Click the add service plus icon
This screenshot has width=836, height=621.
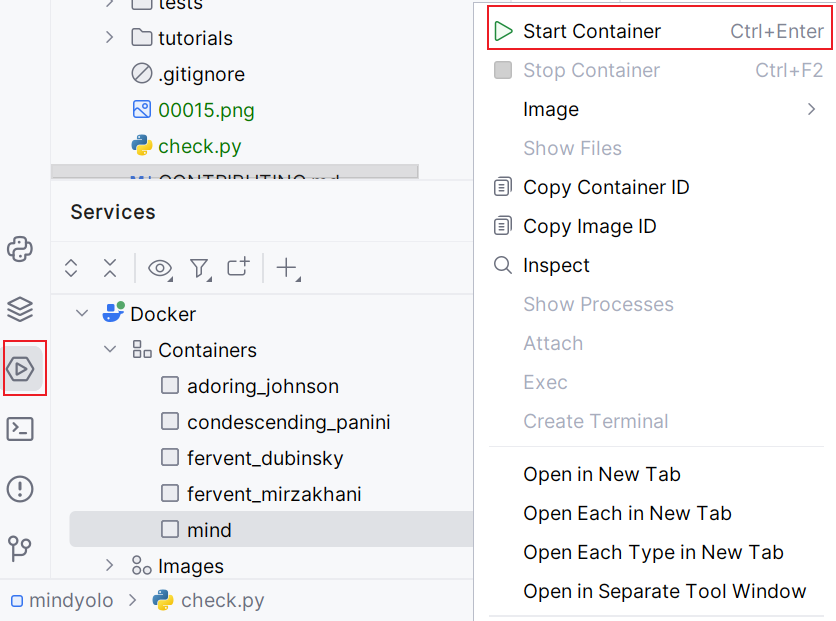click(283, 268)
